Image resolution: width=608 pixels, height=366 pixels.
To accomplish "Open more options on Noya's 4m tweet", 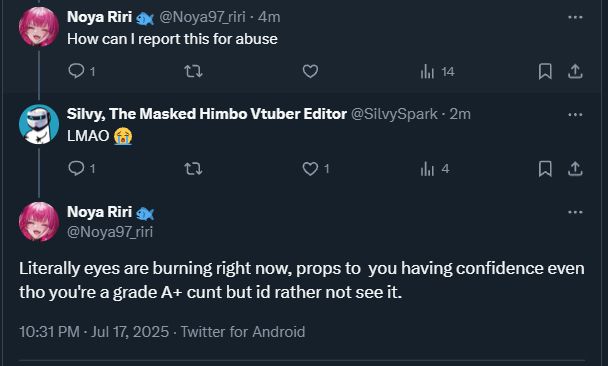I will [575, 17].
